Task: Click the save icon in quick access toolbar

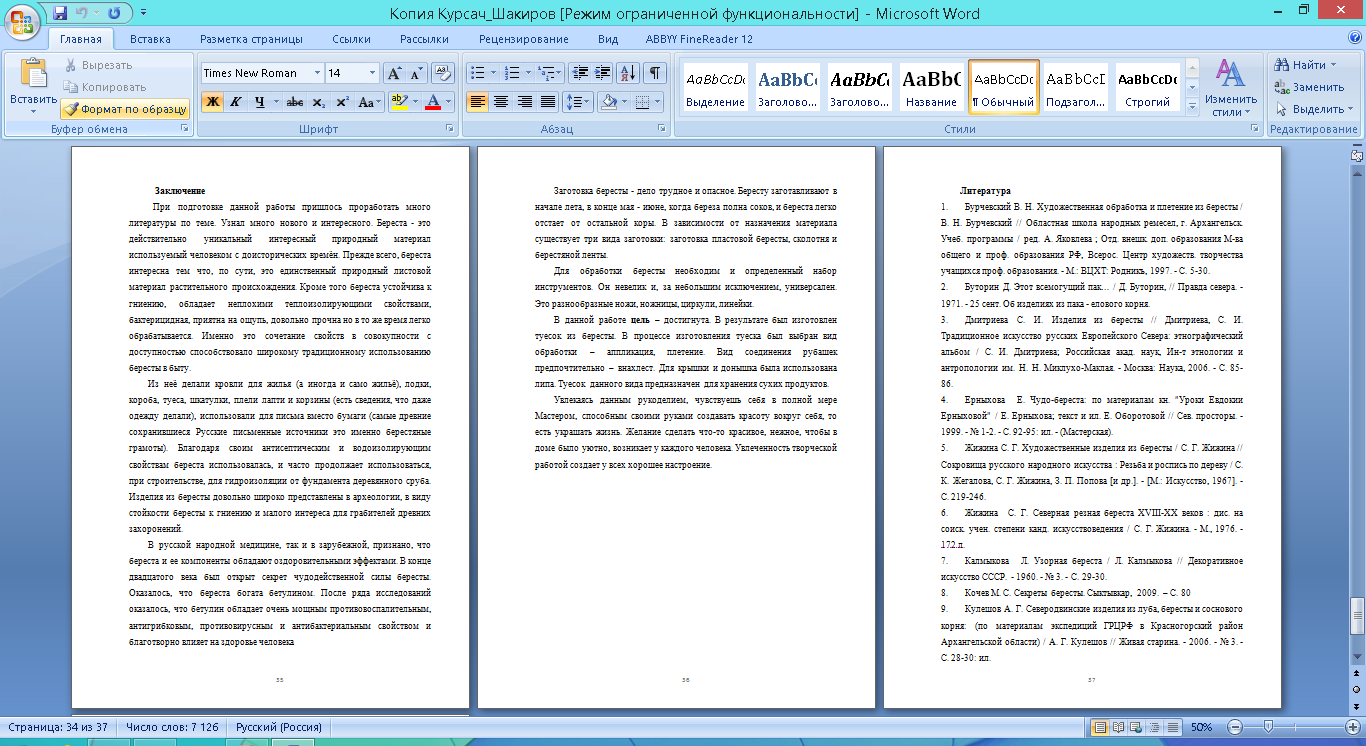Action: [x=61, y=13]
